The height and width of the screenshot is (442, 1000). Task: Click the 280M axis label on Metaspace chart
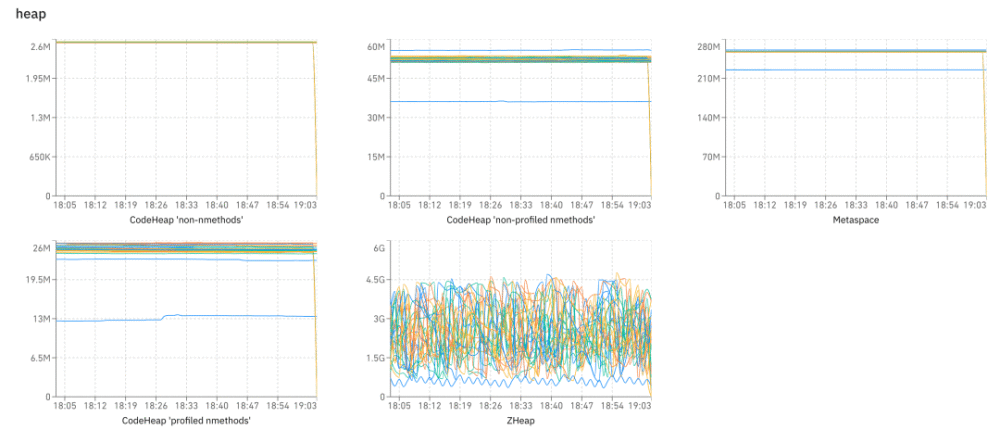709,47
